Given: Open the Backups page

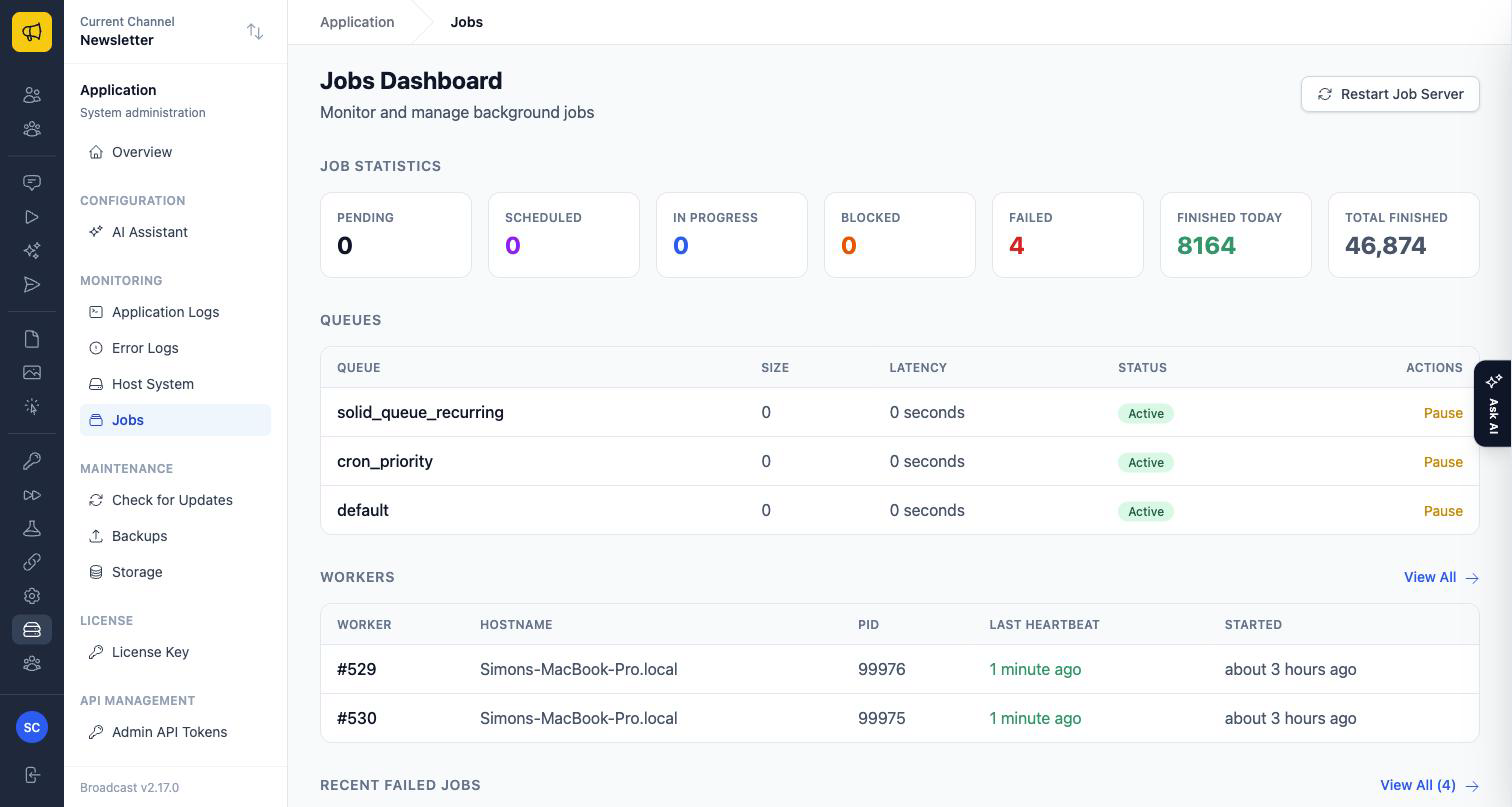Looking at the screenshot, I should tap(175, 536).
